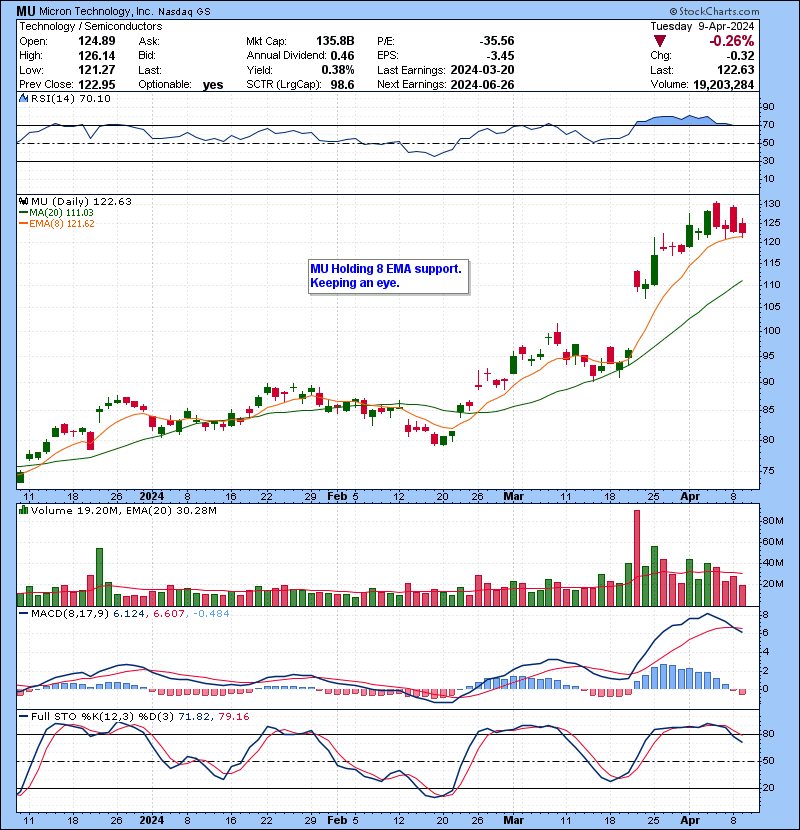Click the Volume 19.20M, EMA(20) 30.28M label
The height and width of the screenshot is (830, 800).
click(123, 510)
